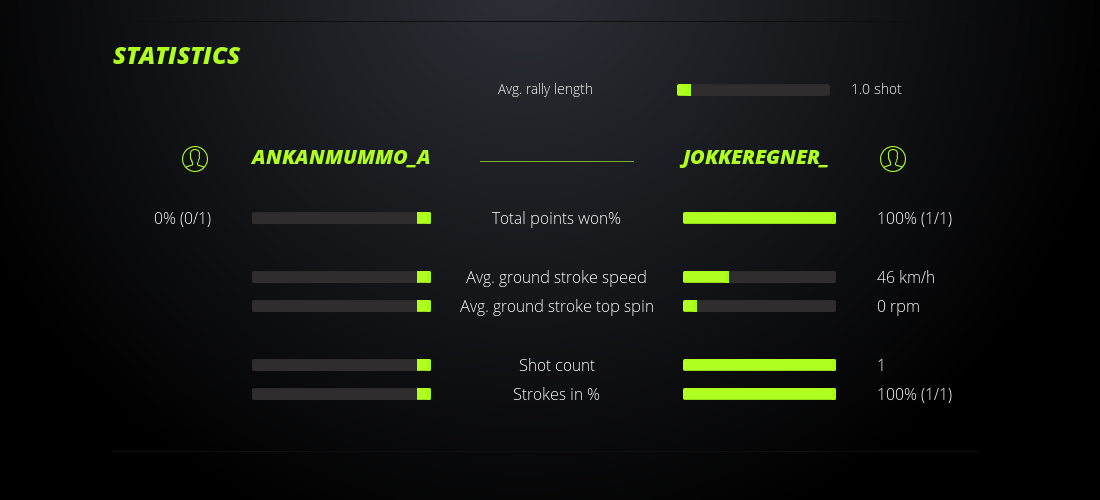The image size is (1100, 500).
Task: Click JOKKEREGNER_'s Total points won bar
Action: (x=759, y=218)
